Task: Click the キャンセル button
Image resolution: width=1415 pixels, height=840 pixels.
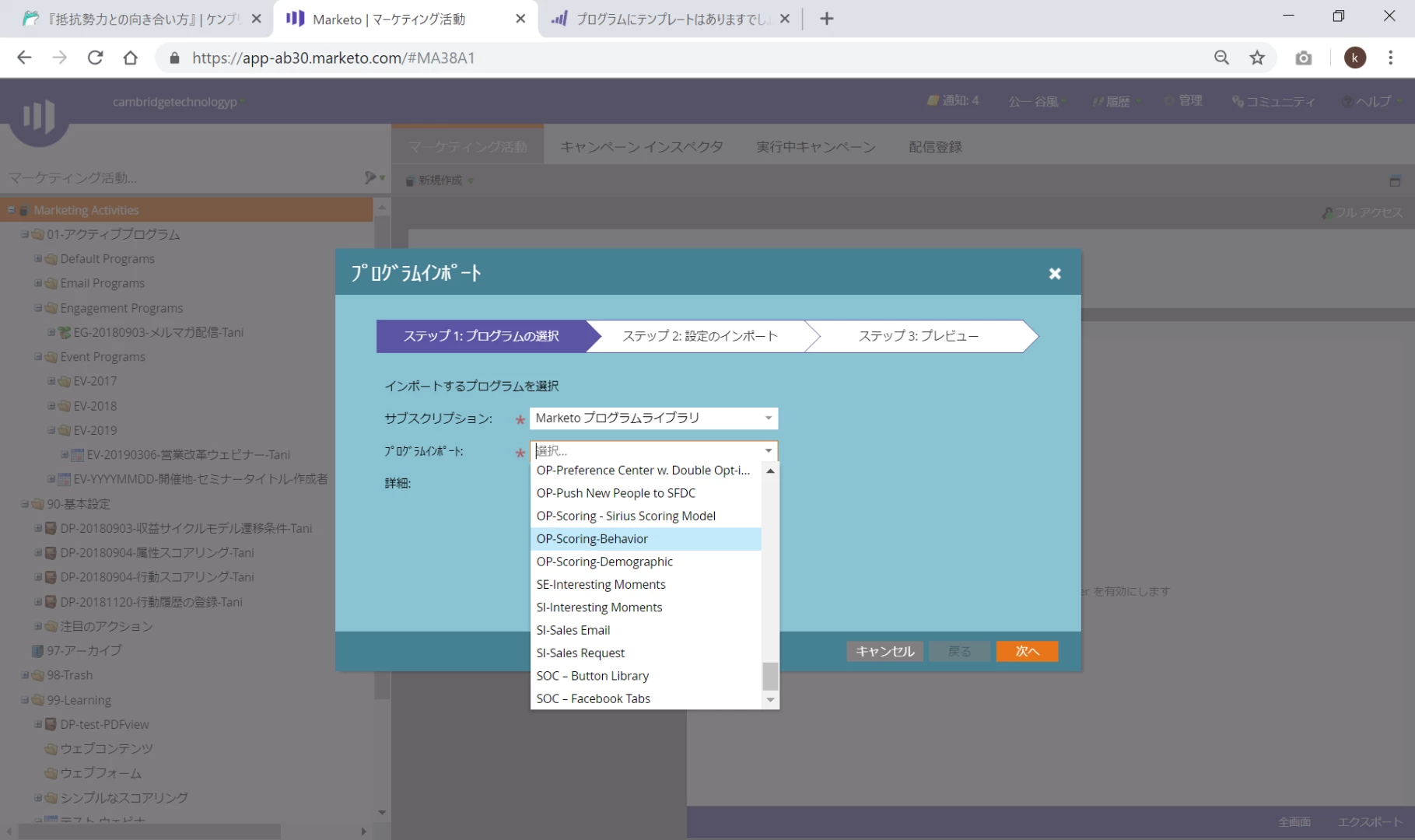Action: pos(884,651)
